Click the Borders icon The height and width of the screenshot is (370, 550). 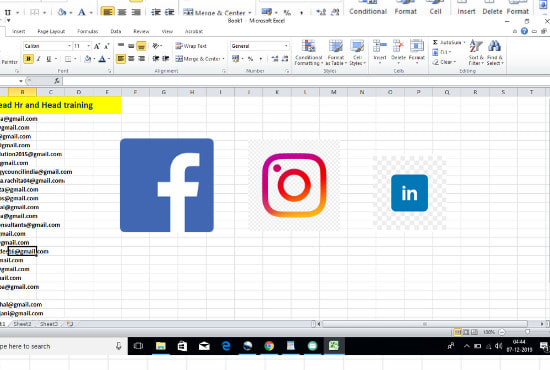click(68, 59)
